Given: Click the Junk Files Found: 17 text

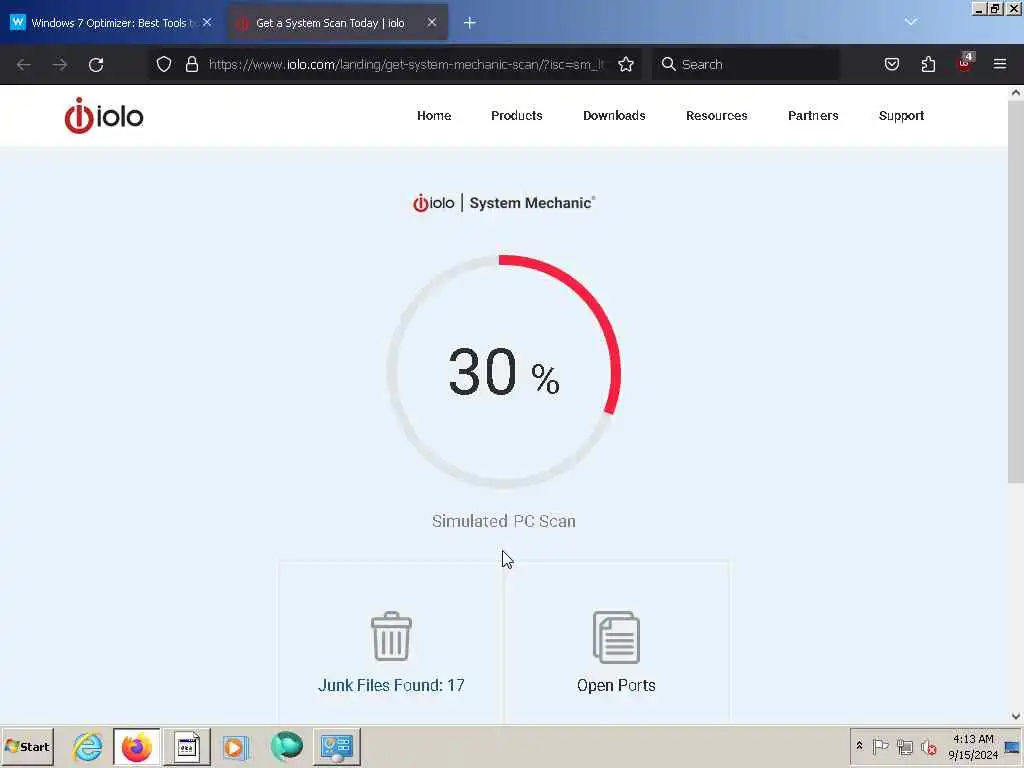Looking at the screenshot, I should [x=391, y=685].
